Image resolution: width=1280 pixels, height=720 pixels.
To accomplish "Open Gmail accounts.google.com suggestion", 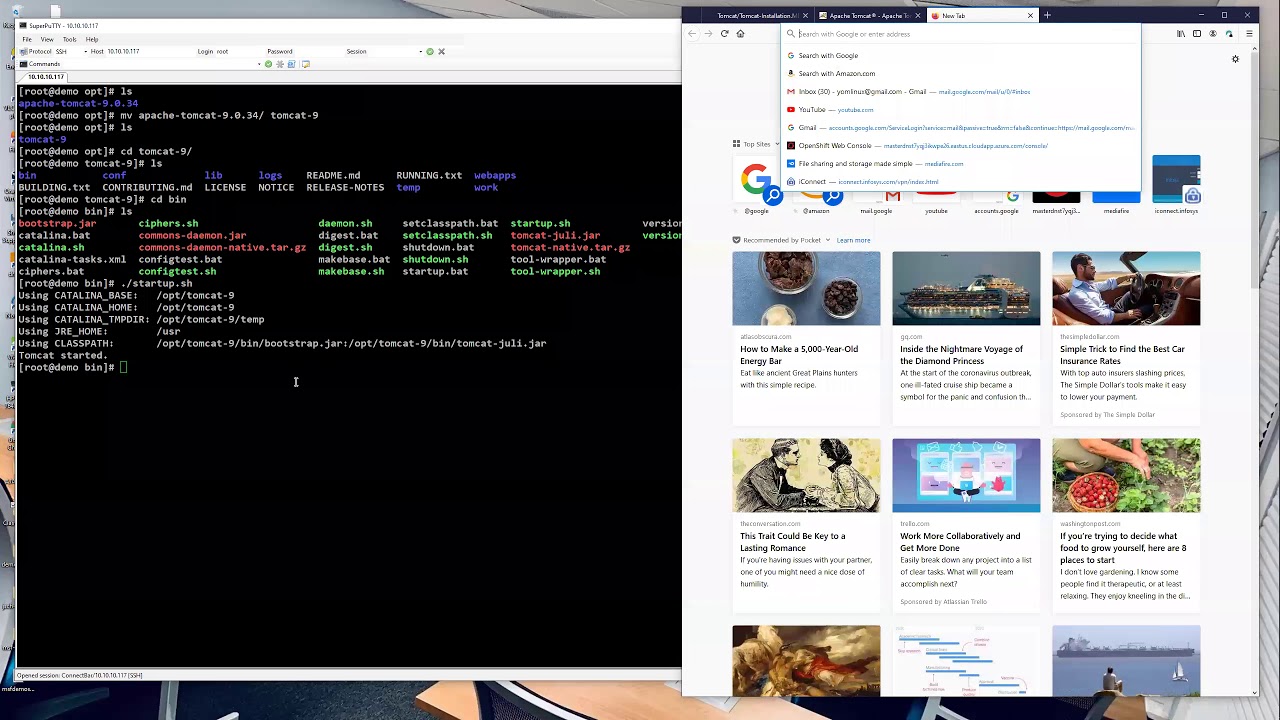I will (961, 128).
